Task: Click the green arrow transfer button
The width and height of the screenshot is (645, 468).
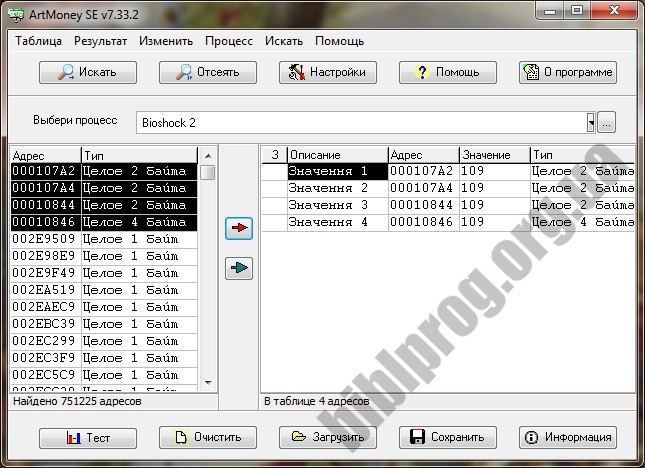Action: [239, 268]
